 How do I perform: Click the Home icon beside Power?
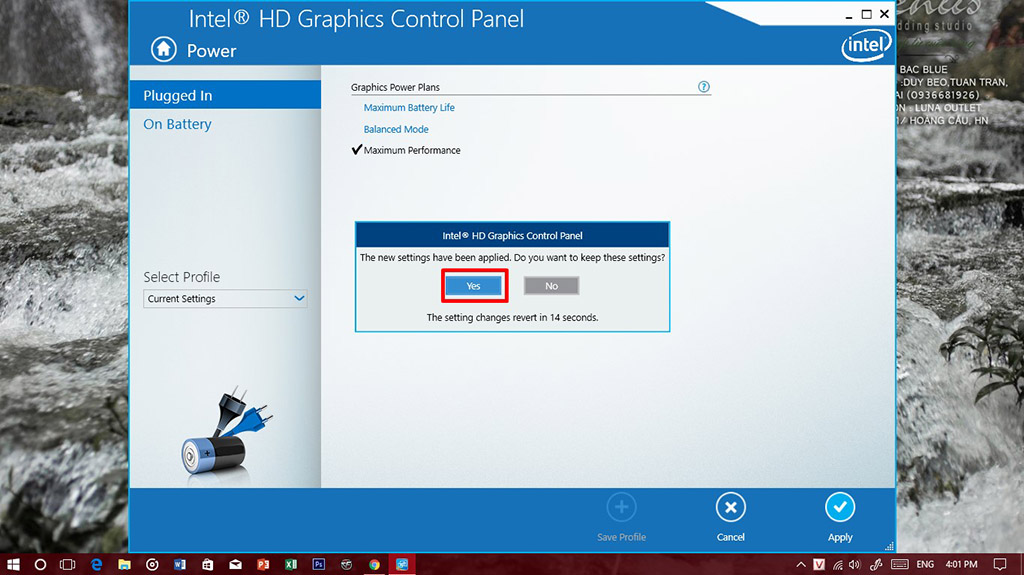click(x=163, y=50)
